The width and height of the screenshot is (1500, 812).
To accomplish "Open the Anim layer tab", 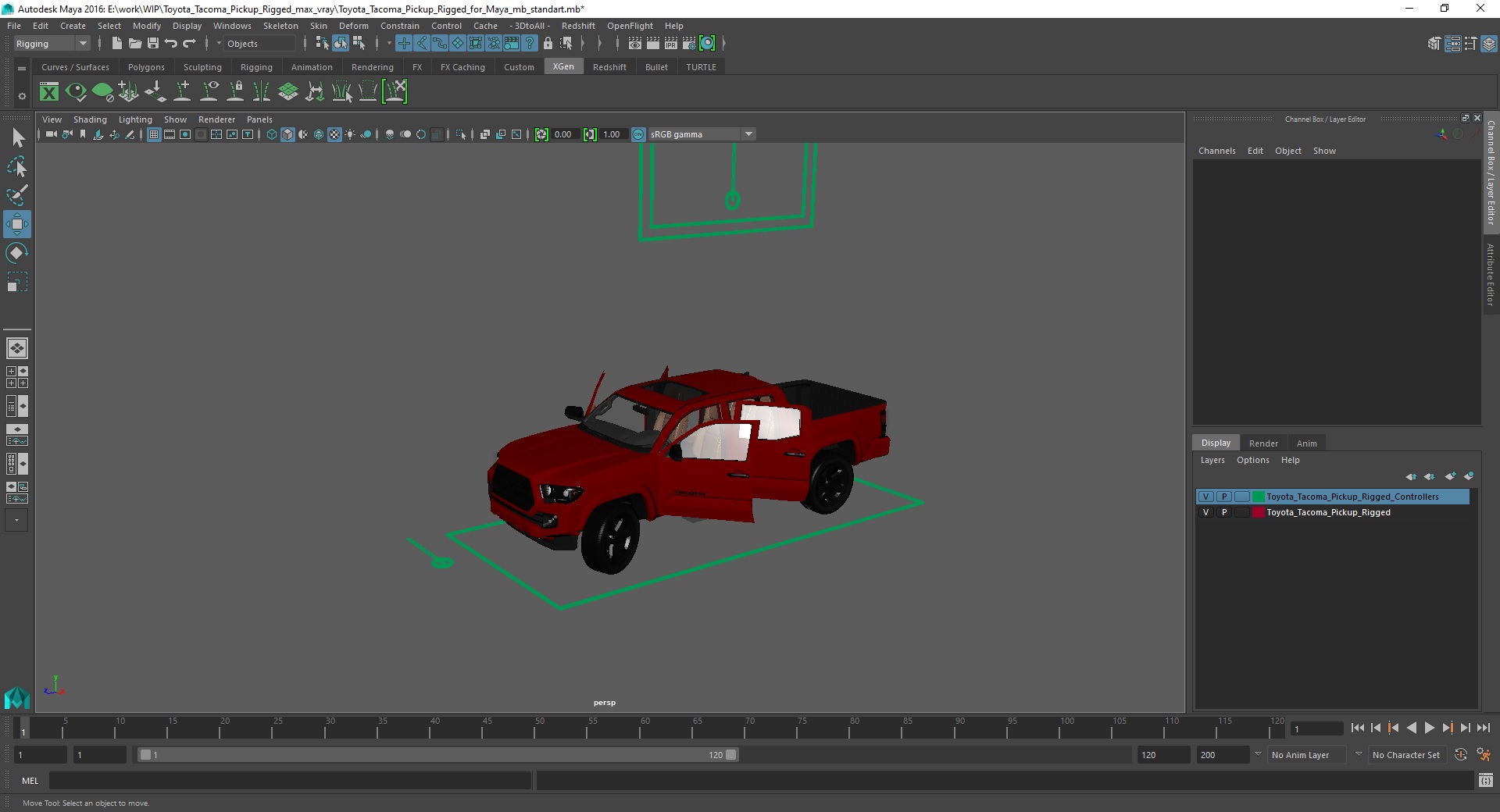I will point(1306,443).
